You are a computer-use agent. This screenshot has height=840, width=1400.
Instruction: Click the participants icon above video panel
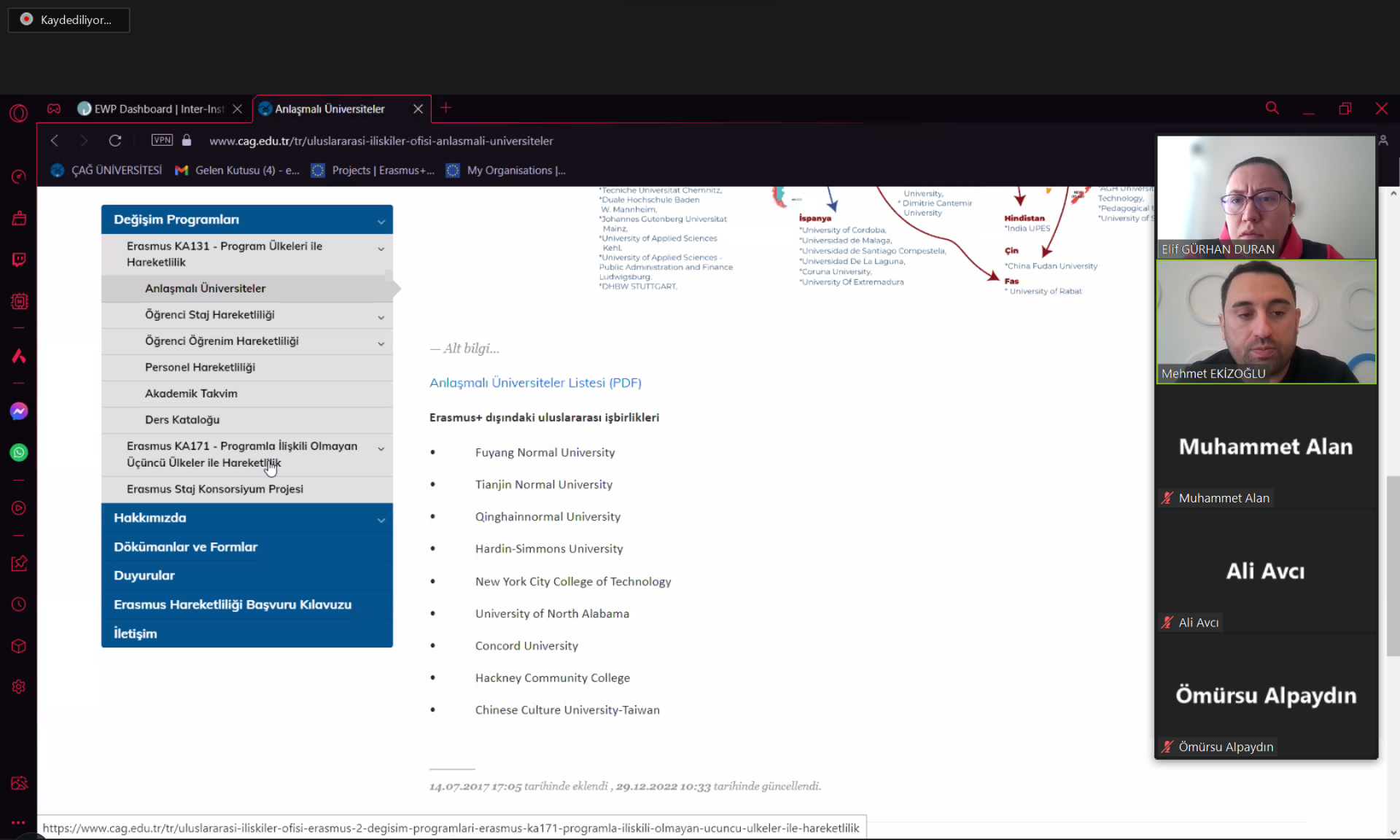(1383, 140)
